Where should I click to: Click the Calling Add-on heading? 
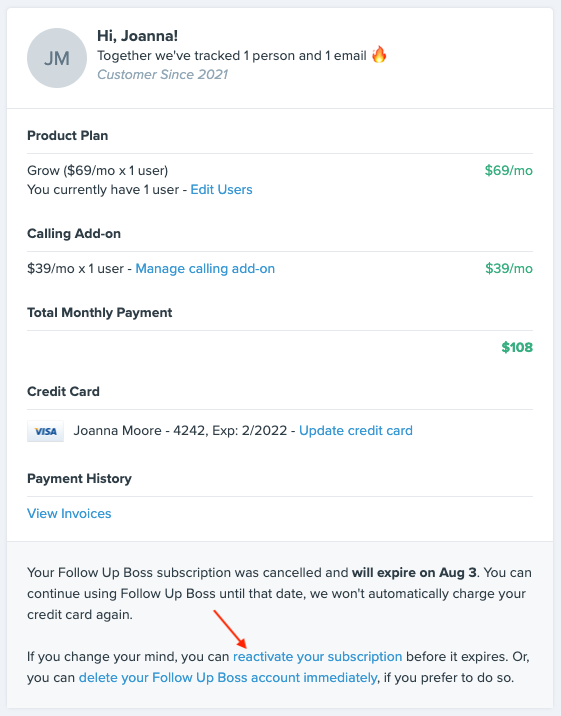click(74, 233)
